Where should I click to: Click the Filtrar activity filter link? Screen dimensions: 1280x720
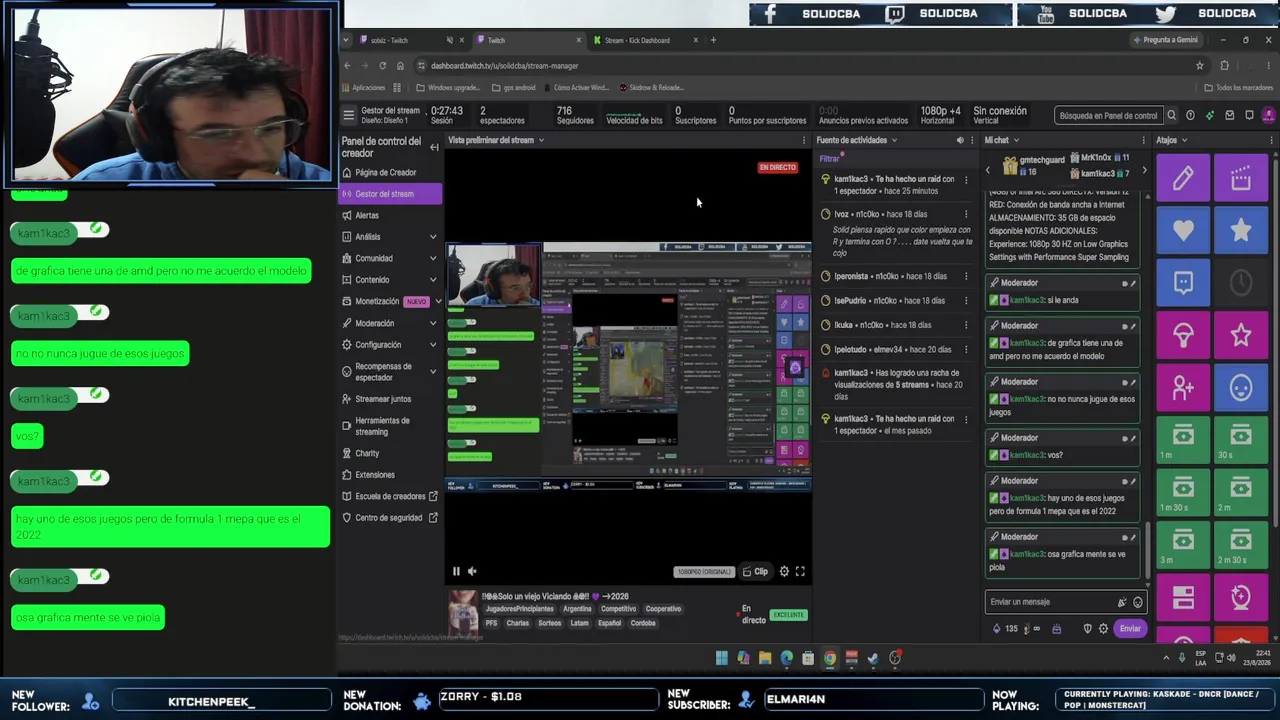830,159
